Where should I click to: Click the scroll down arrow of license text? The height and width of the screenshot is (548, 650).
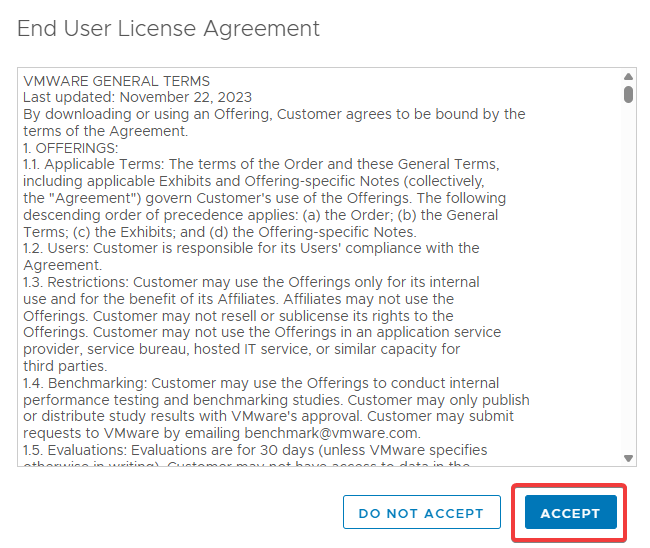(628, 458)
